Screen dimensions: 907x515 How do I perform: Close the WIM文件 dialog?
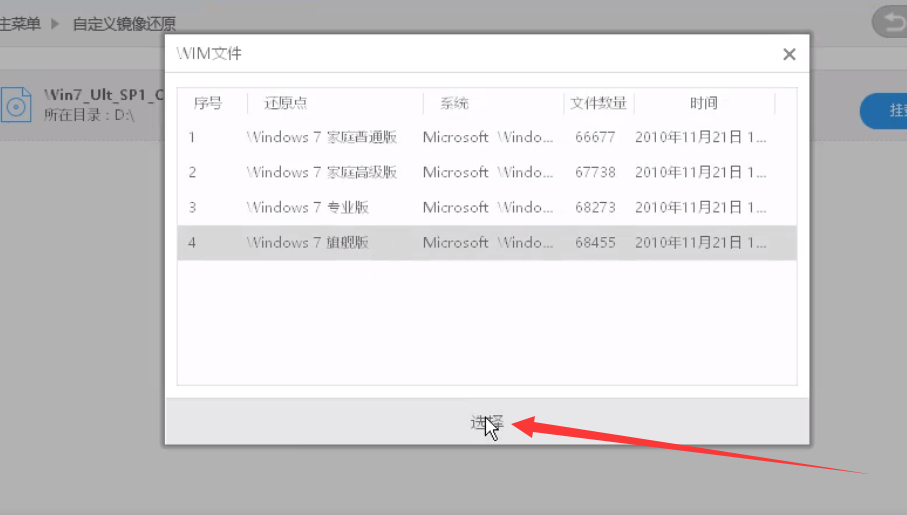click(x=789, y=55)
